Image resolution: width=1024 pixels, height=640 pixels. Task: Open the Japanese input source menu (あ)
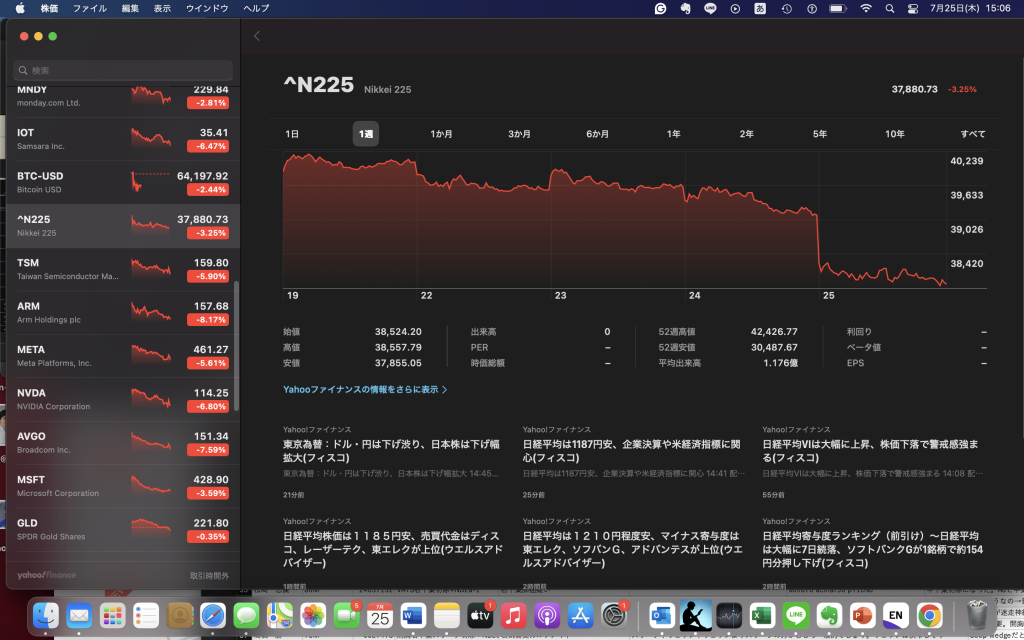coord(760,8)
